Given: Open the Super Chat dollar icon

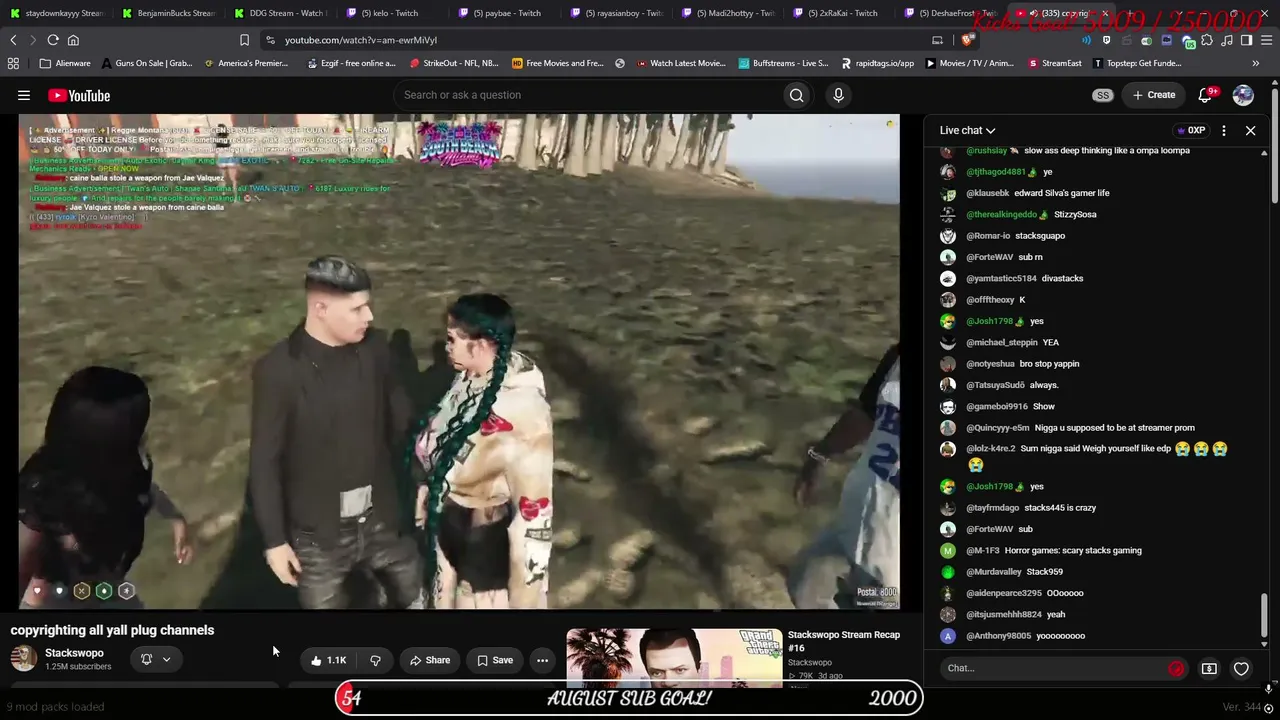Looking at the screenshot, I should 1209,668.
